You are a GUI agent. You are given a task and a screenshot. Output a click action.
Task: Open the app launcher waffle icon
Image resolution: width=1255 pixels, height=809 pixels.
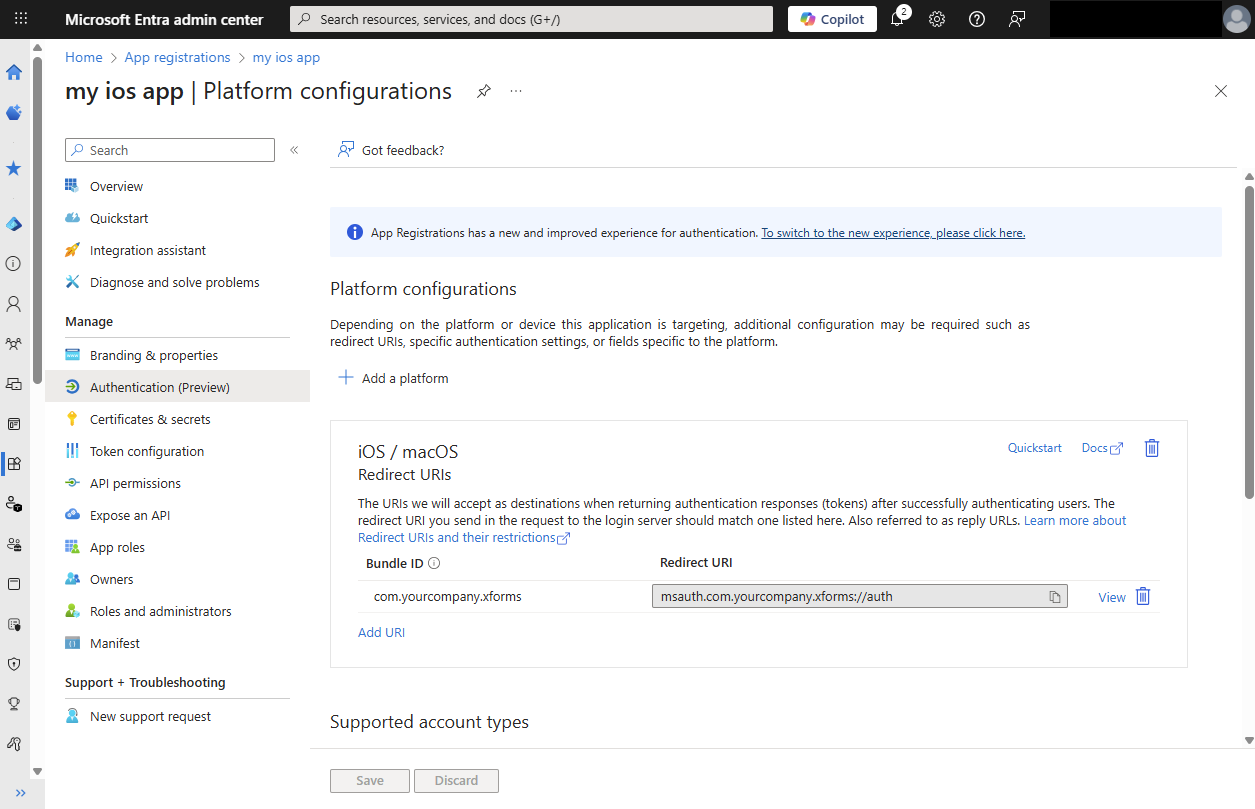click(x=21, y=19)
